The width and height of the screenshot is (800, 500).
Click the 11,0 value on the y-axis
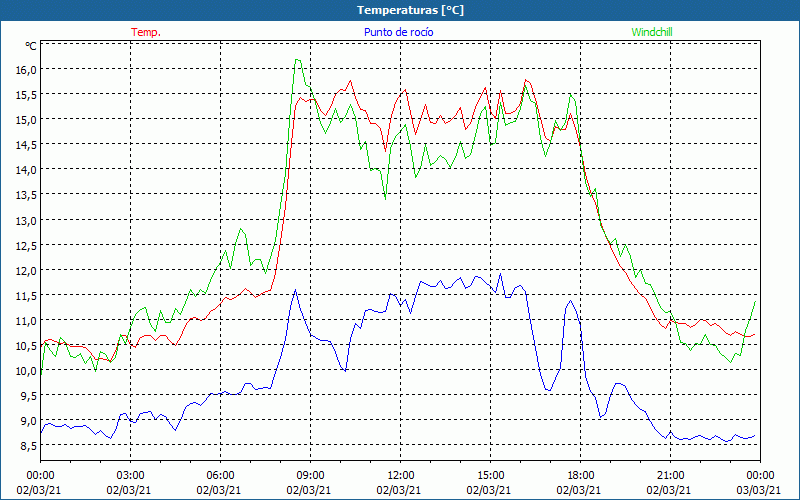[x=26, y=321]
